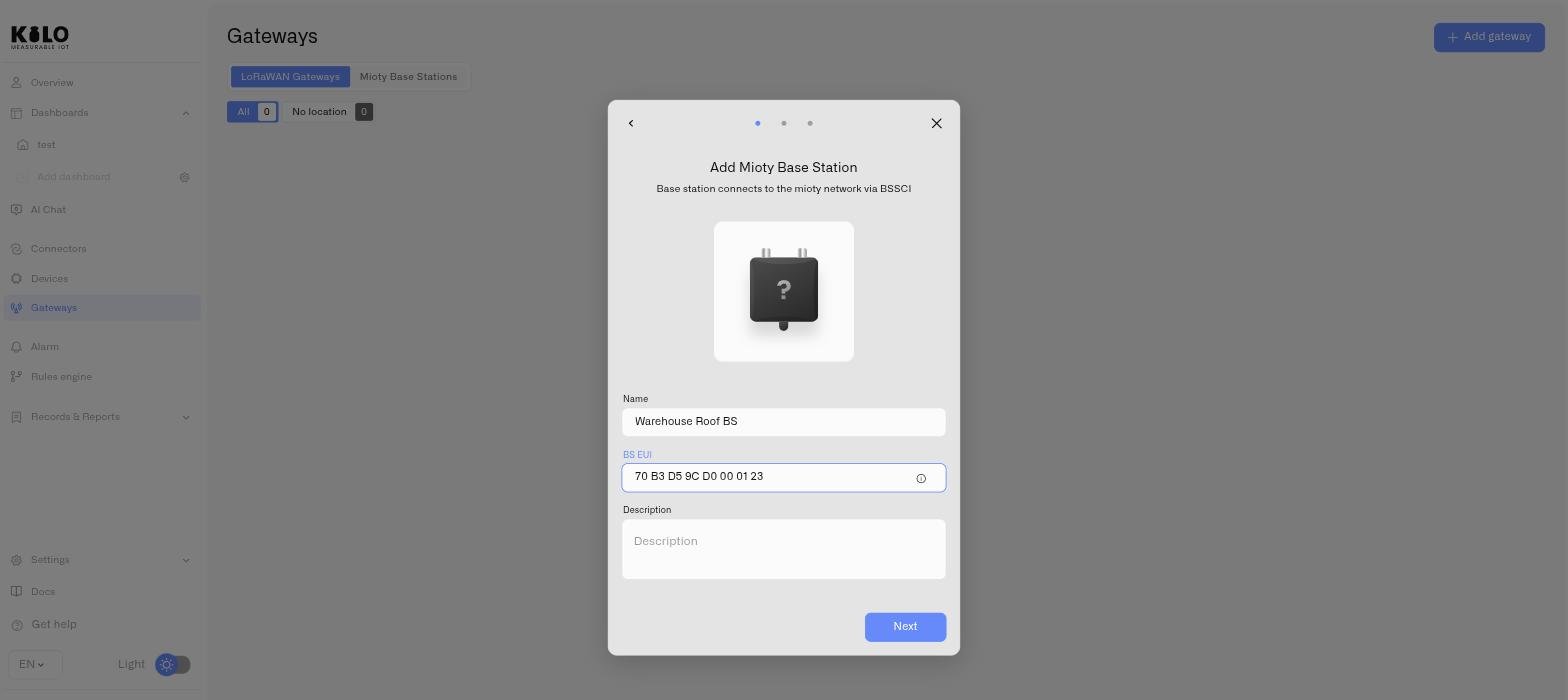Click the Gateways page heading
This screenshot has height=700, width=1568.
(x=272, y=36)
